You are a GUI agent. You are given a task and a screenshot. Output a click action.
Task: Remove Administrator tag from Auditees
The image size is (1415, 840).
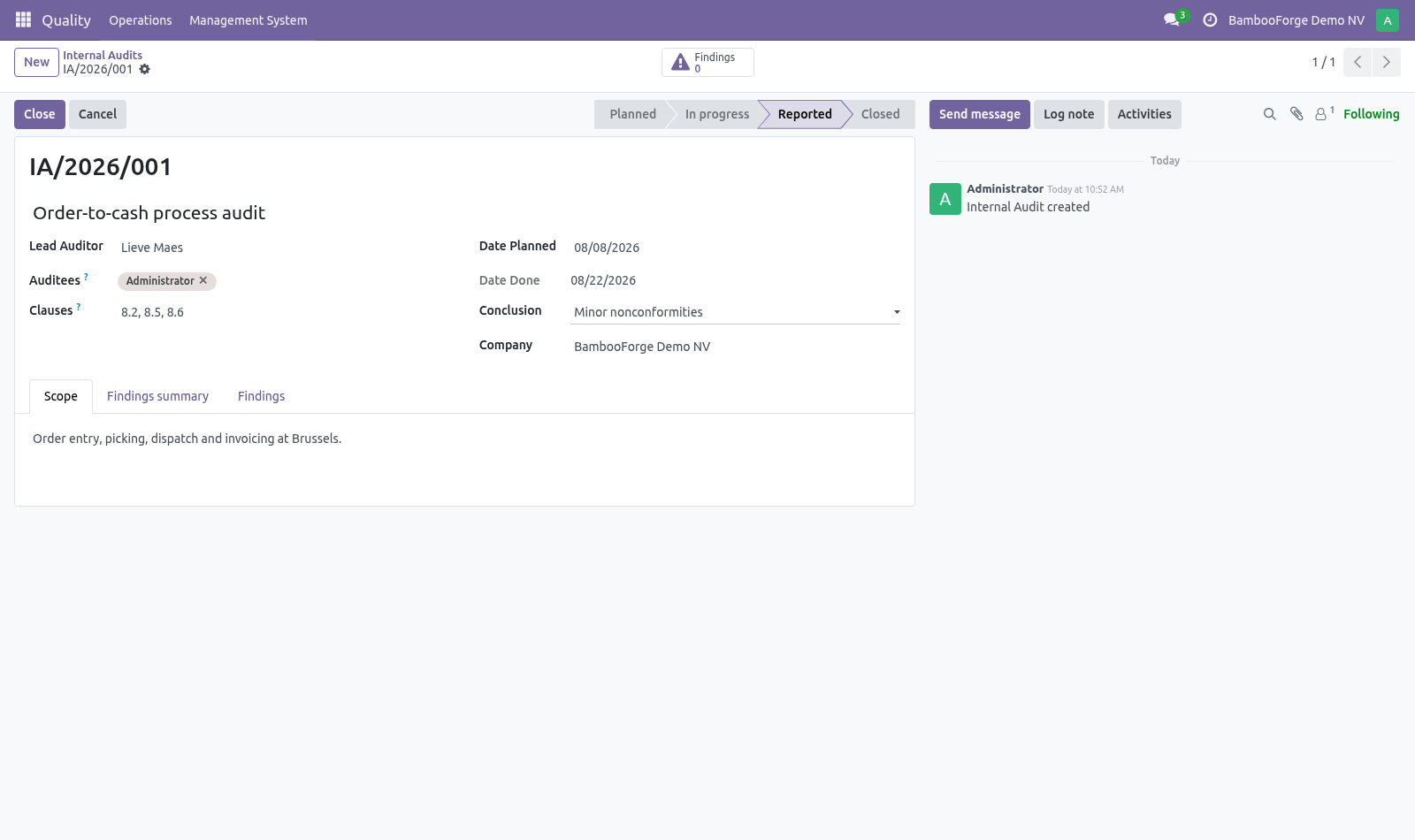(203, 280)
